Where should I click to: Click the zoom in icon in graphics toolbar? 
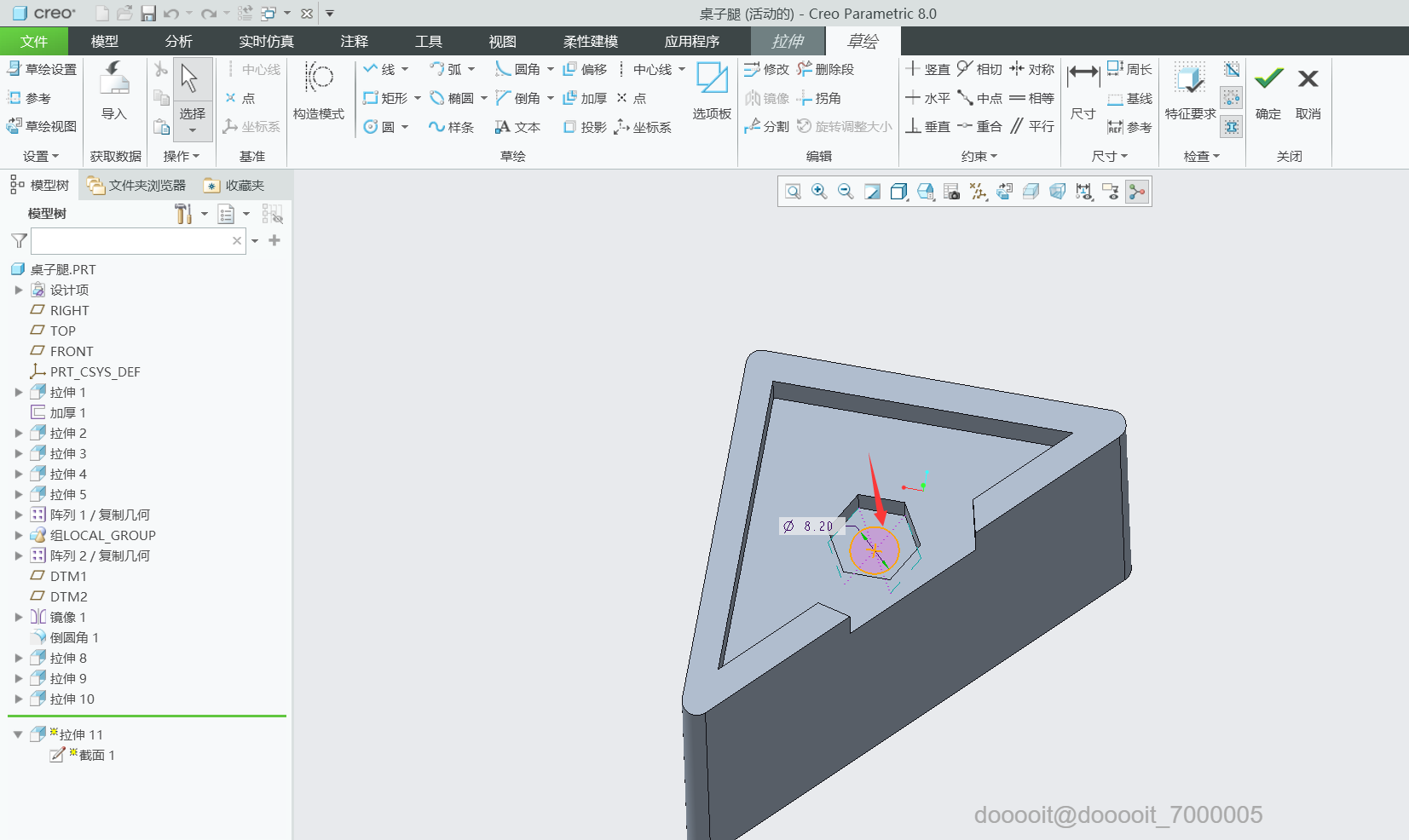tap(819, 192)
